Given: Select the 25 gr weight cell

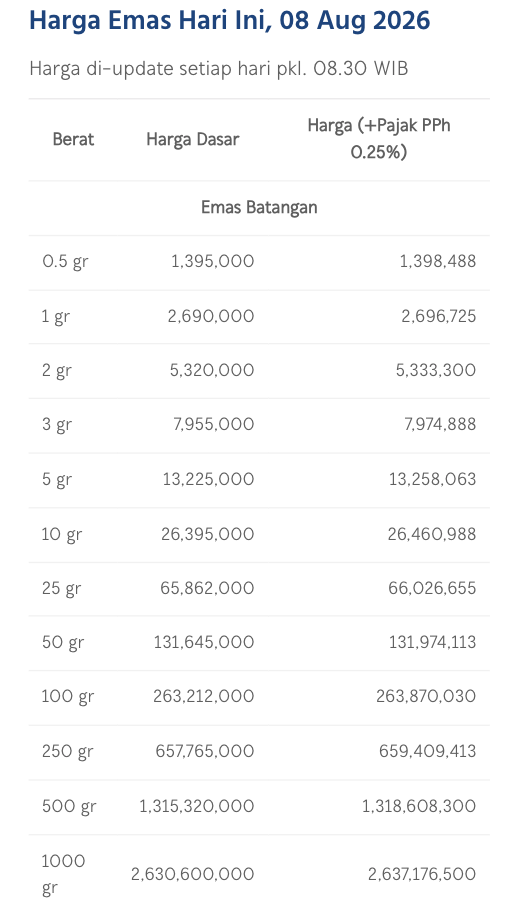Looking at the screenshot, I should point(61,589).
